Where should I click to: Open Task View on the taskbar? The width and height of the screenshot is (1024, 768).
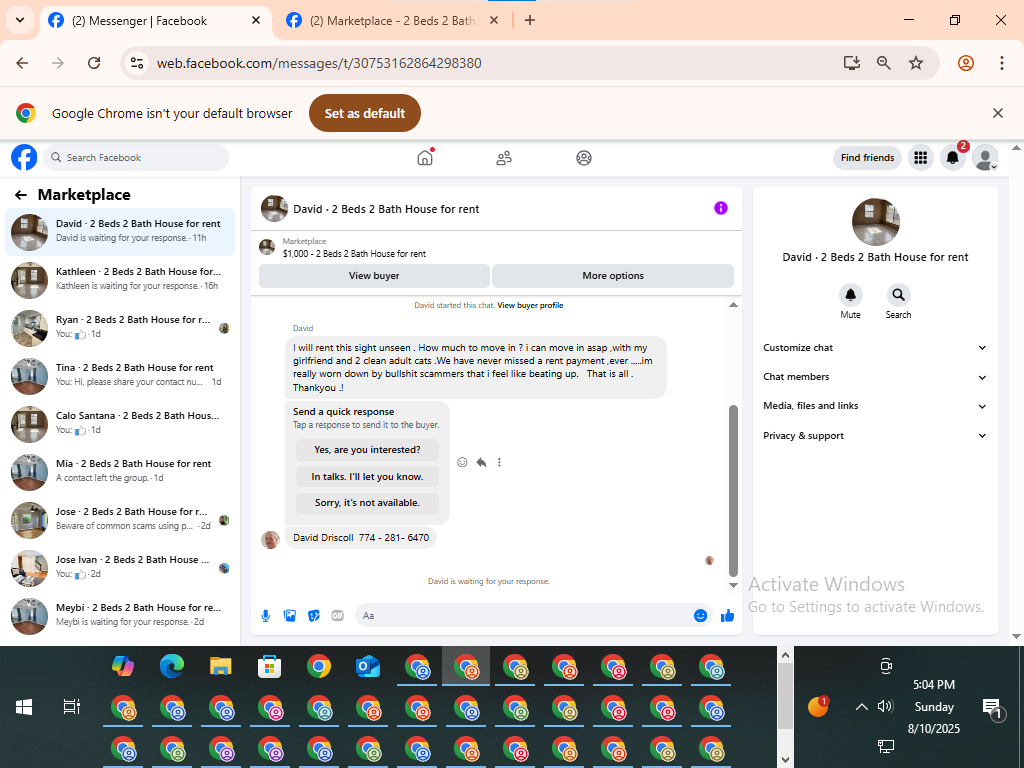coord(71,707)
